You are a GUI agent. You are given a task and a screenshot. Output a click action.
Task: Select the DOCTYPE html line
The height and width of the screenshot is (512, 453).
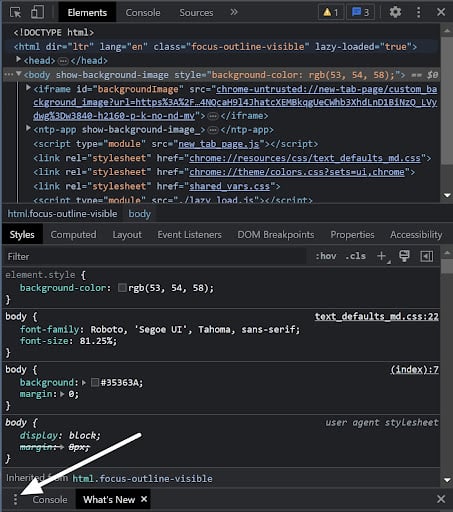pos(53,32)
